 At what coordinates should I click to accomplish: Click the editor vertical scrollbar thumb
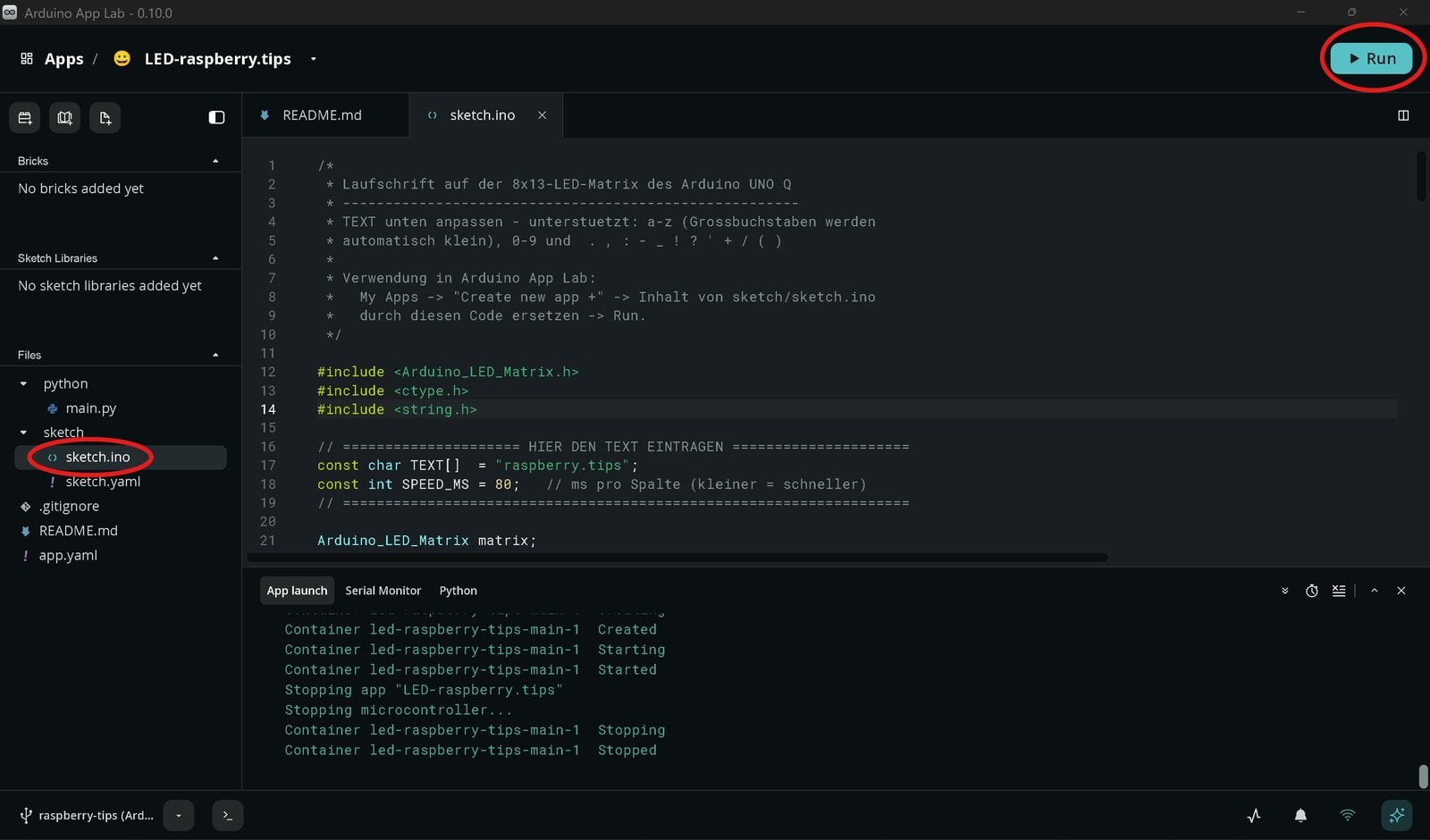tap(1422, 176)
